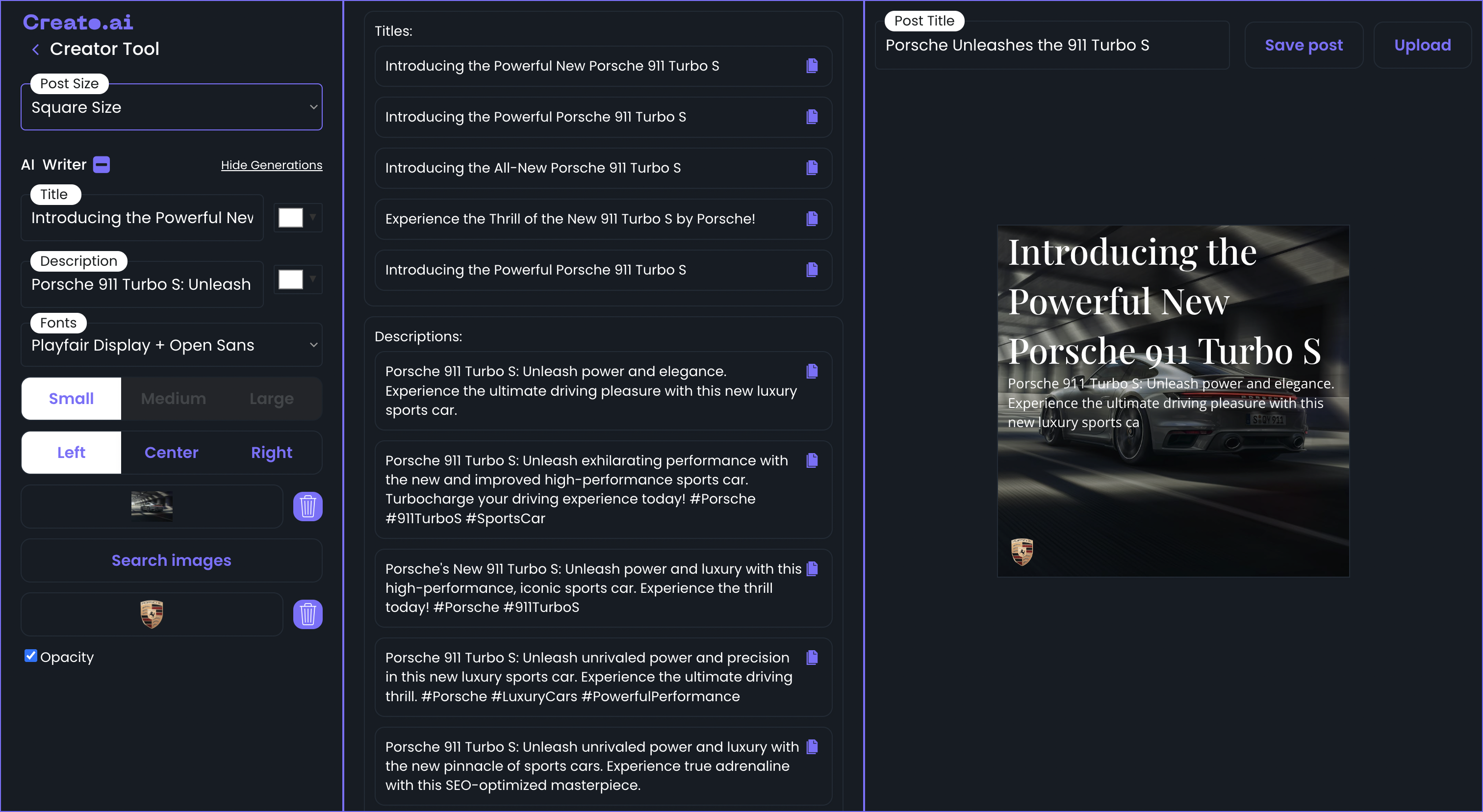The width and height of the screenshot is (1483, 812).
Task: Delete the Porsche logo image
Action: [x=307, y=614]
